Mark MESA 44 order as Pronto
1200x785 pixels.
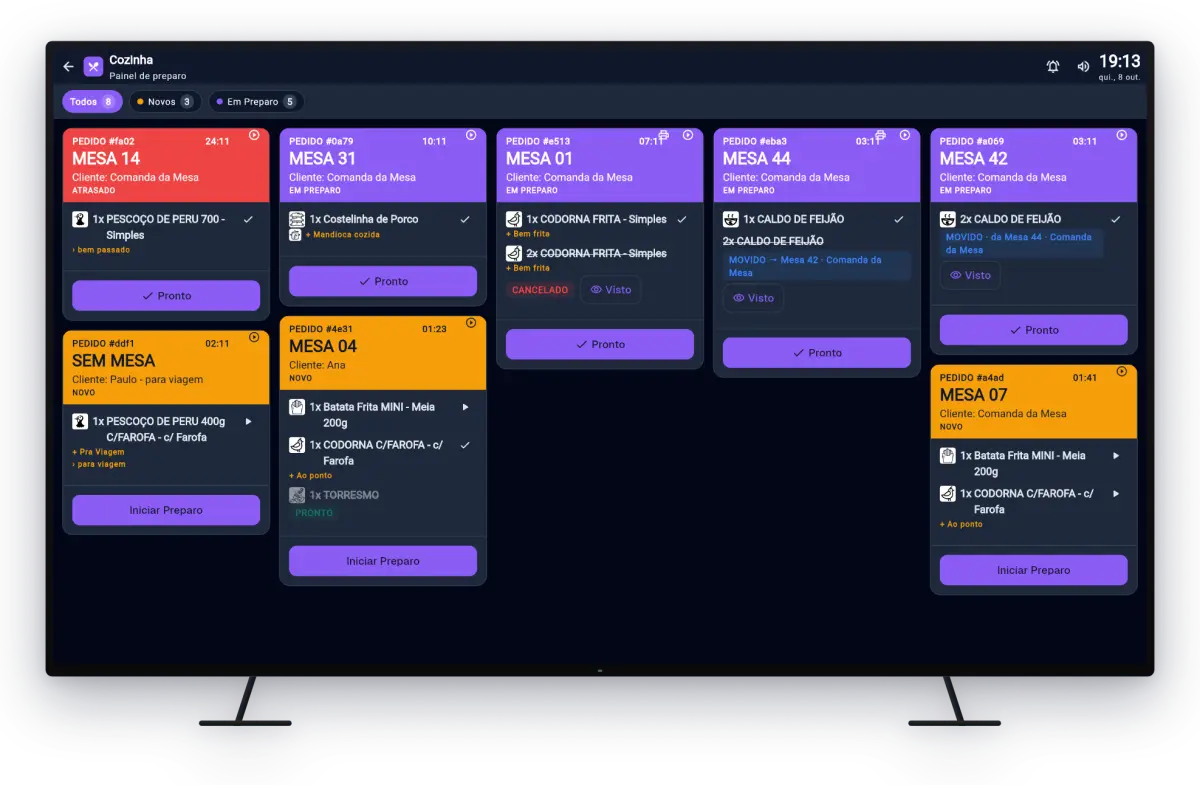(817, 353)
